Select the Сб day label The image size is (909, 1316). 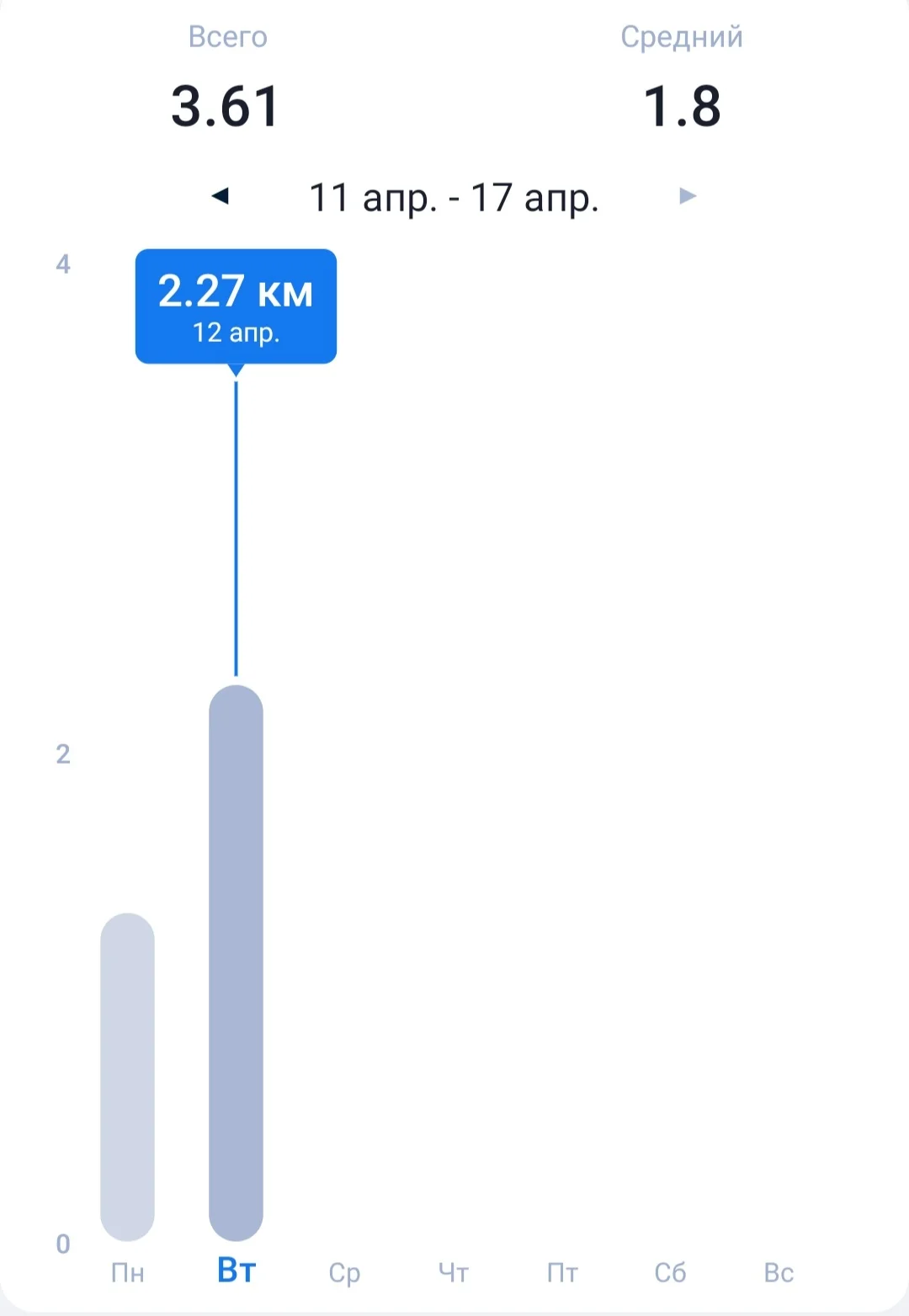coord(670,1272)
